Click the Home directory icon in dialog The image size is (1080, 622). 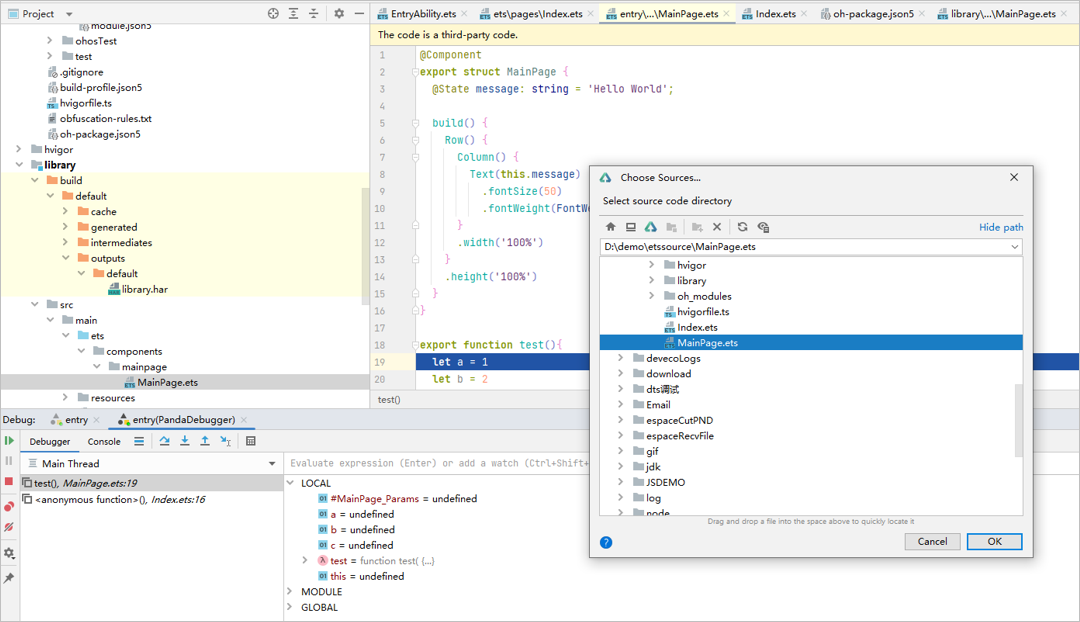[611, 227]
